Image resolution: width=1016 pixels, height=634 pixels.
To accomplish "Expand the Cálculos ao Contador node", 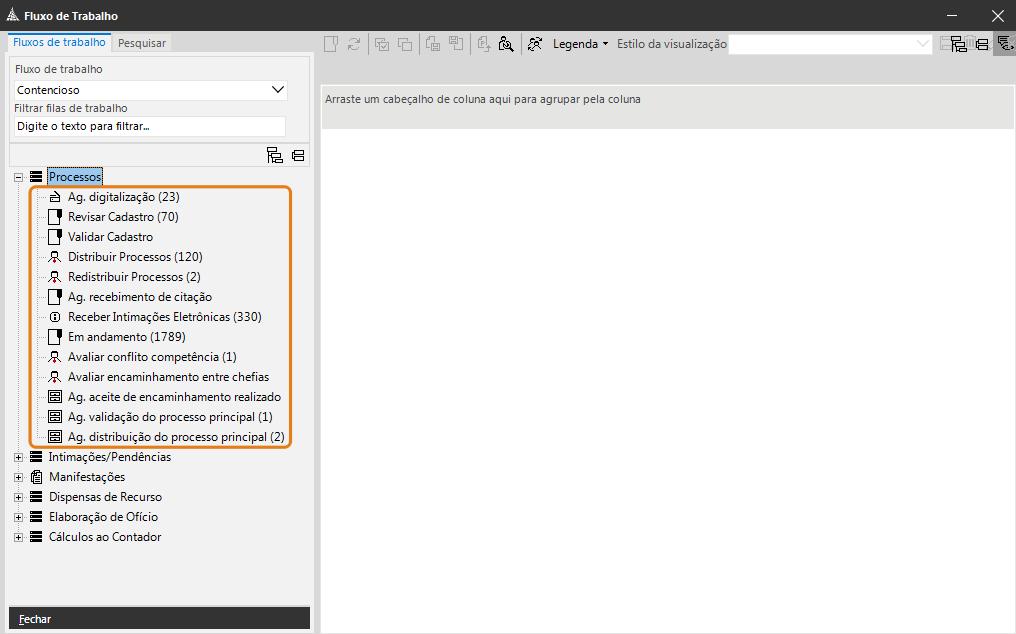I will 19,537.
